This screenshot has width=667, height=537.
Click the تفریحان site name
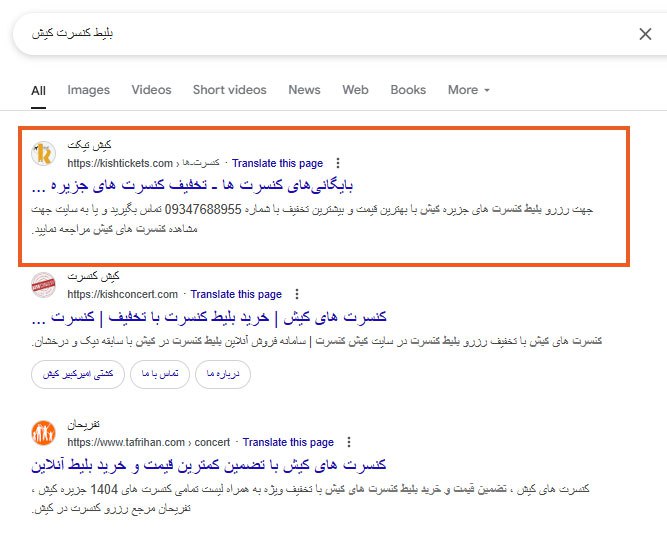pos(83,424)
